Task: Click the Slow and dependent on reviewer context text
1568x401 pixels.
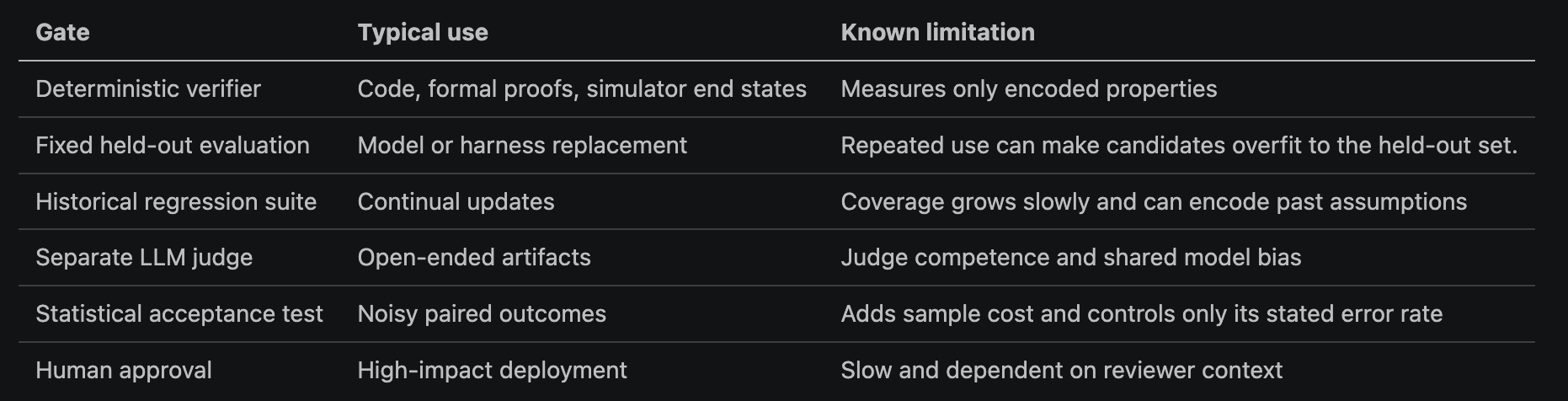Action: tap(1061, 370)
